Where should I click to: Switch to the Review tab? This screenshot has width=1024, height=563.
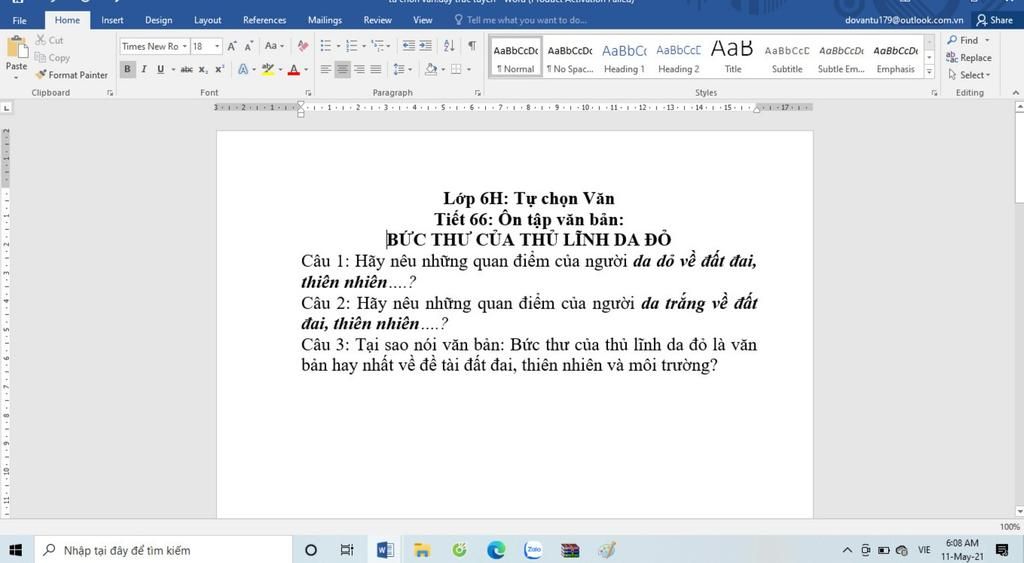(x=377, y=20)
